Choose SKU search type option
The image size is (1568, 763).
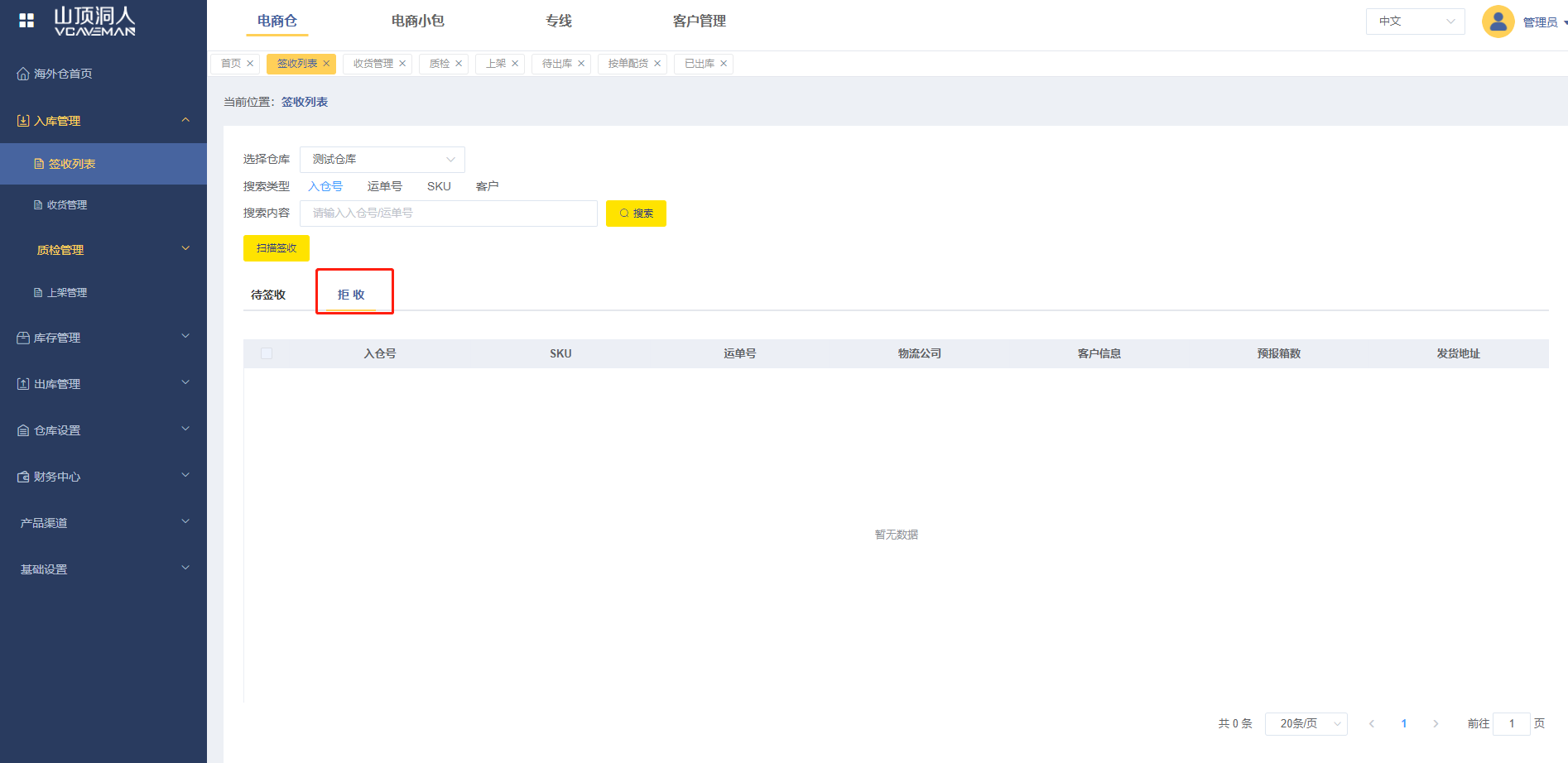click(x=439, y=186)
